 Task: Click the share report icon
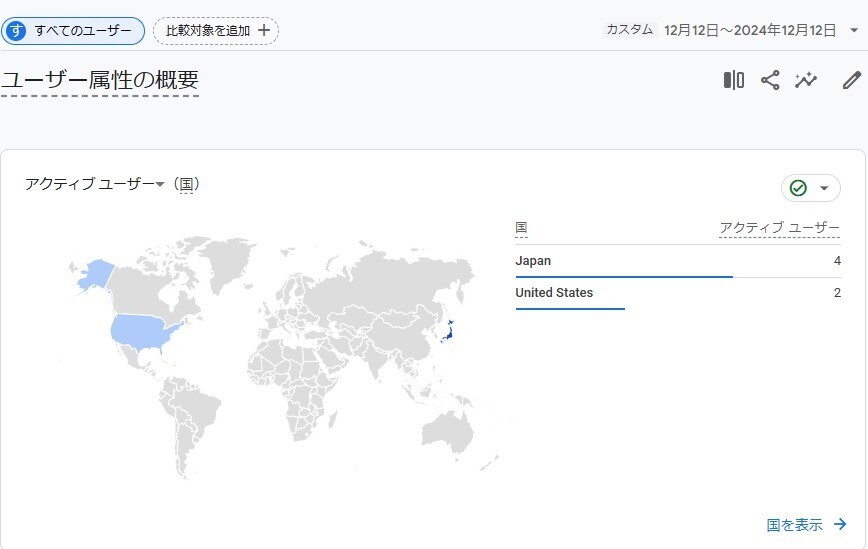tap(770, 80)
